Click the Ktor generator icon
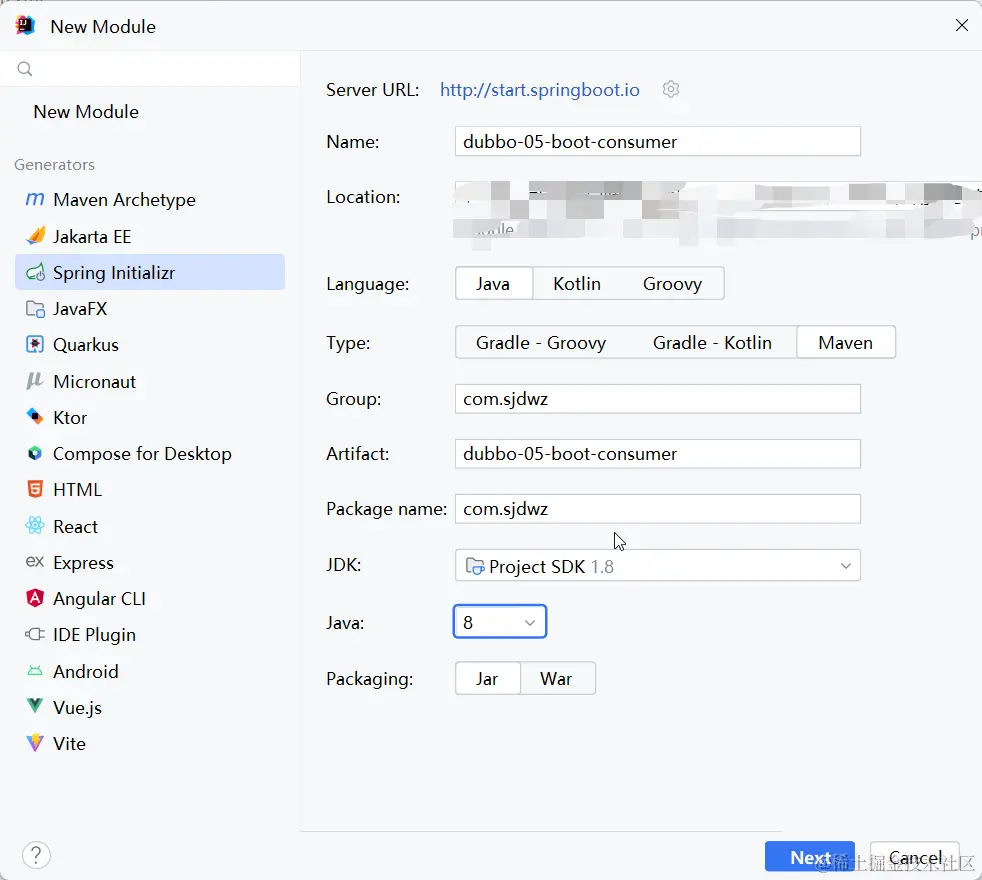 [x=35, y=417]
